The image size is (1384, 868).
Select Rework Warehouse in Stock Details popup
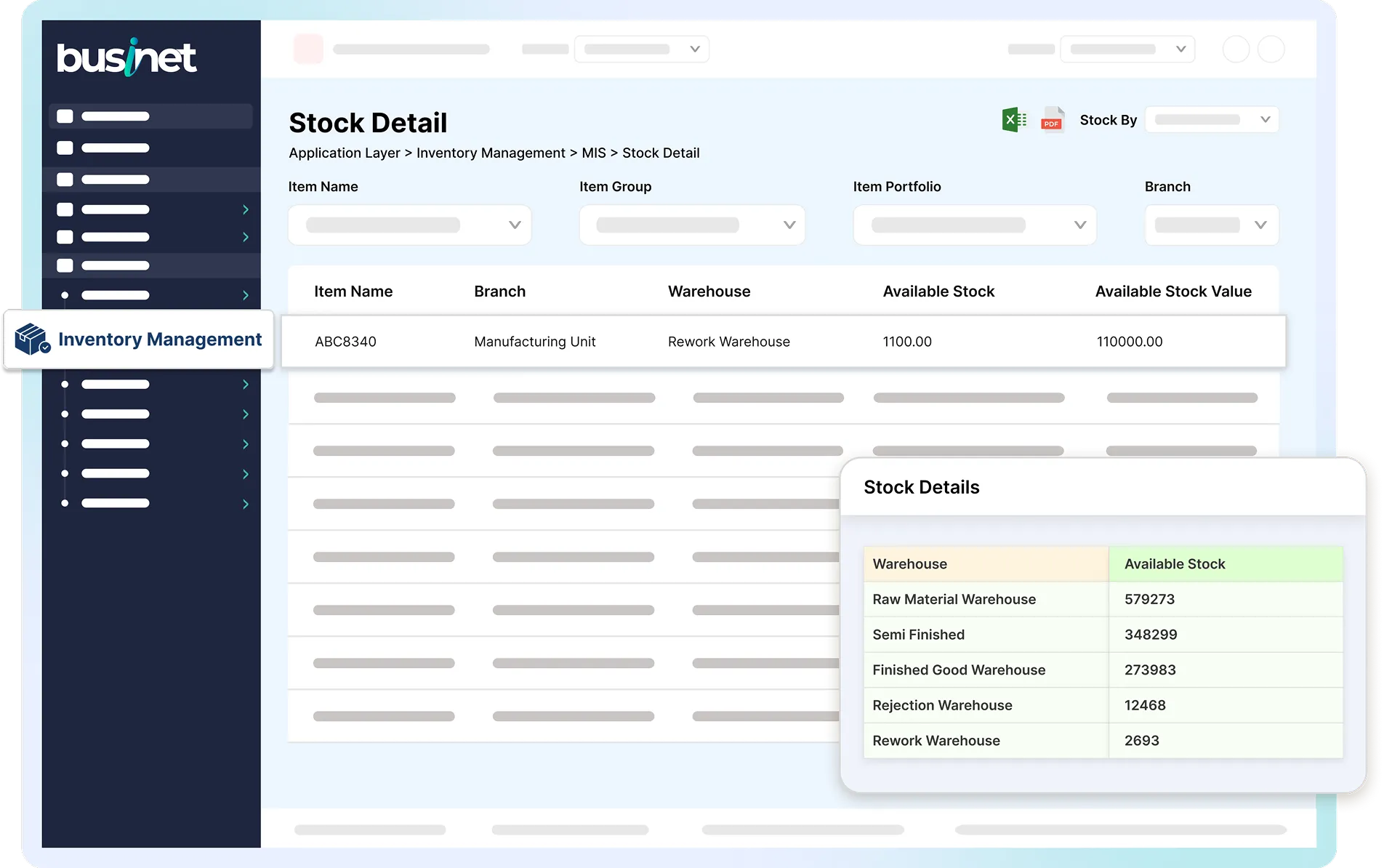tap(1103, 741)
